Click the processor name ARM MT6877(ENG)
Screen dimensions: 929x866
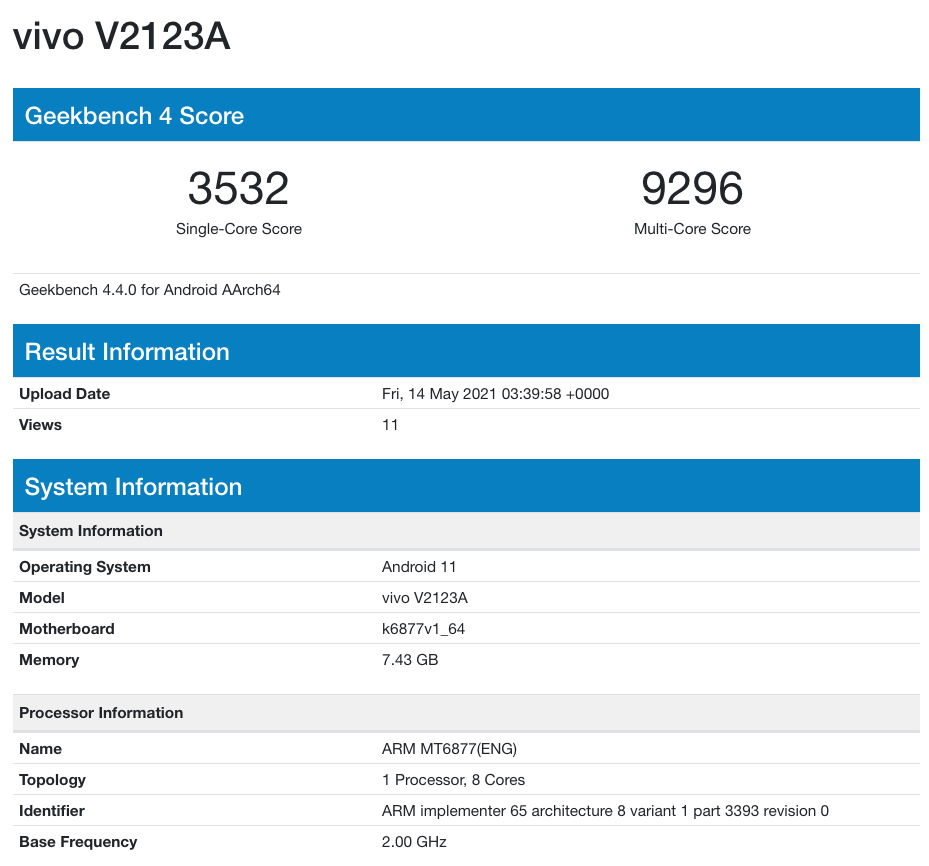(449, 749)
